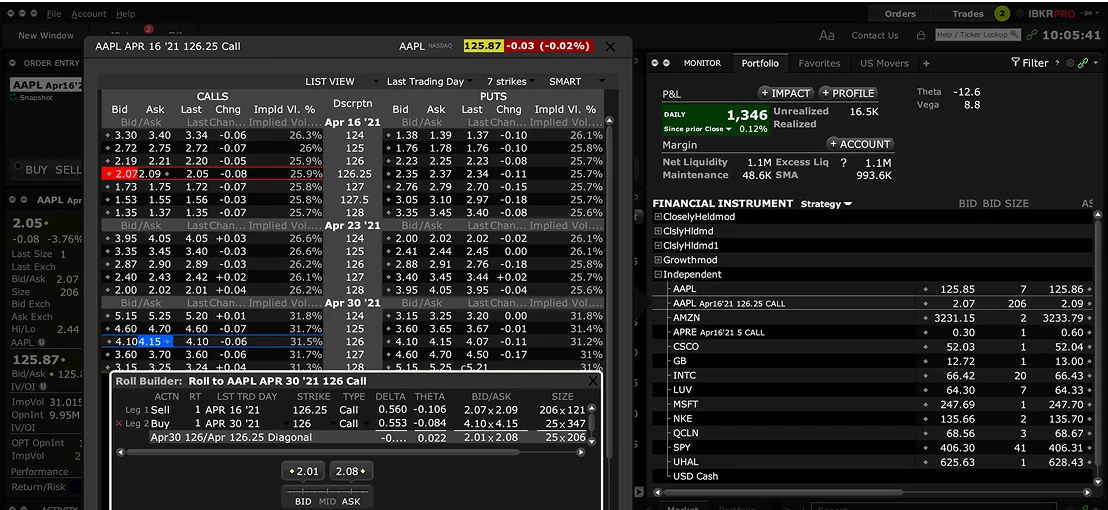The height and width of the screenshot is (510, 1108).
Task: Click Contact Us
Action: (875, 35)
